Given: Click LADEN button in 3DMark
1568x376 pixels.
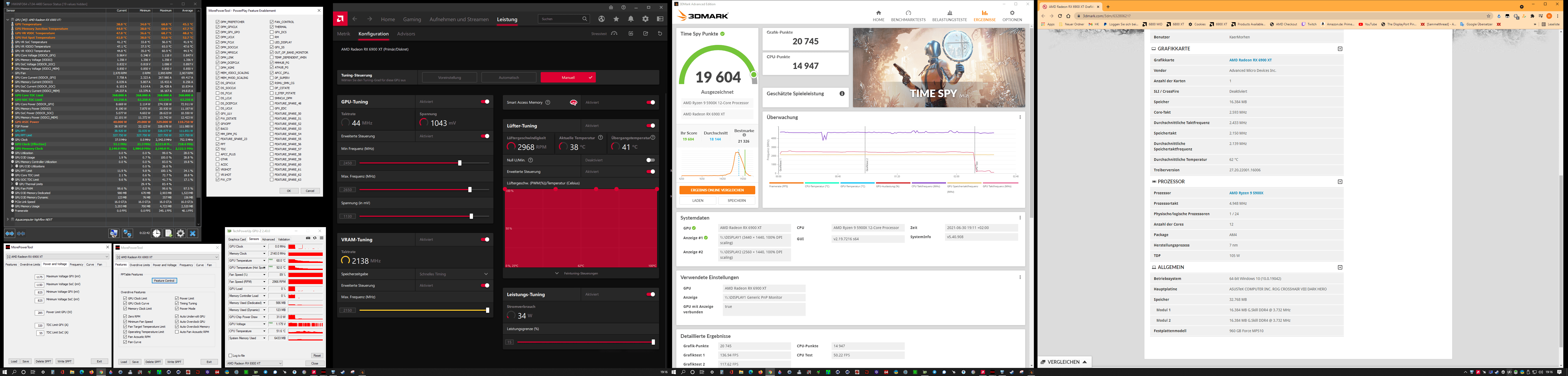Looking at the screenshot, I should [x=697, y=200].
